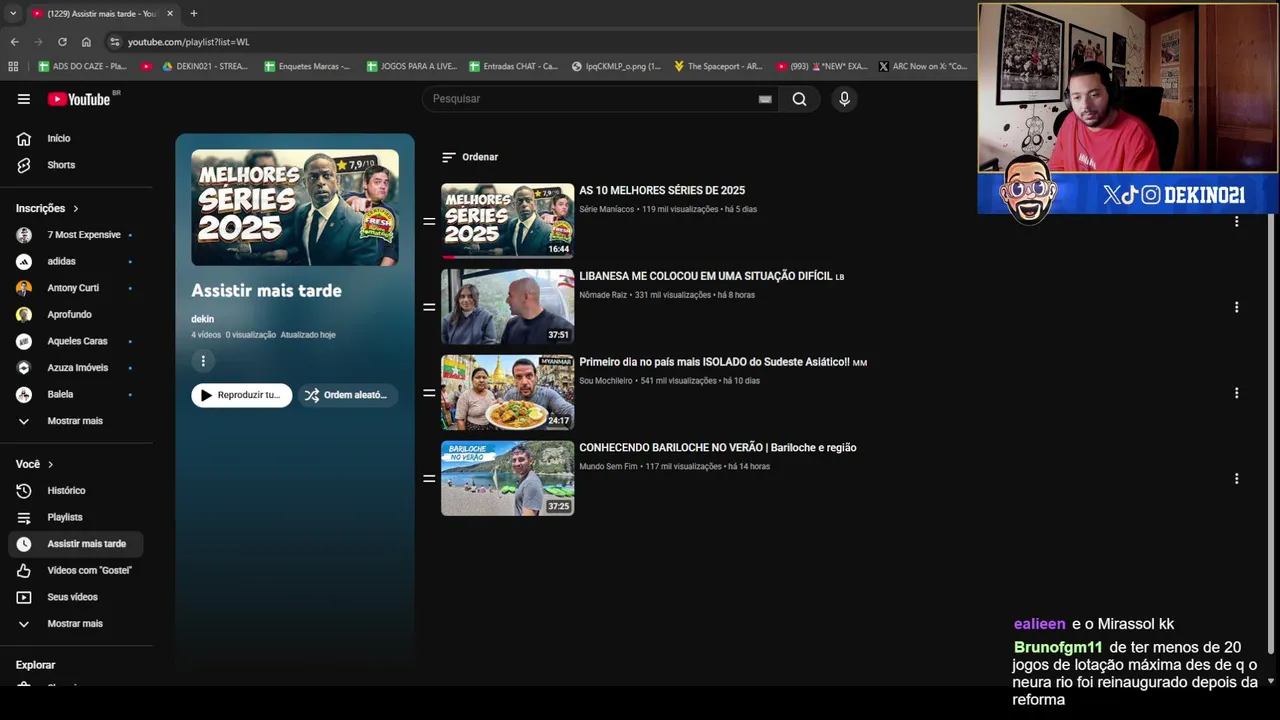This screenshot has height=720, width=1280.
Task: Open the YouTube hamburger guide menu
Action: click(x=23, y=99)
